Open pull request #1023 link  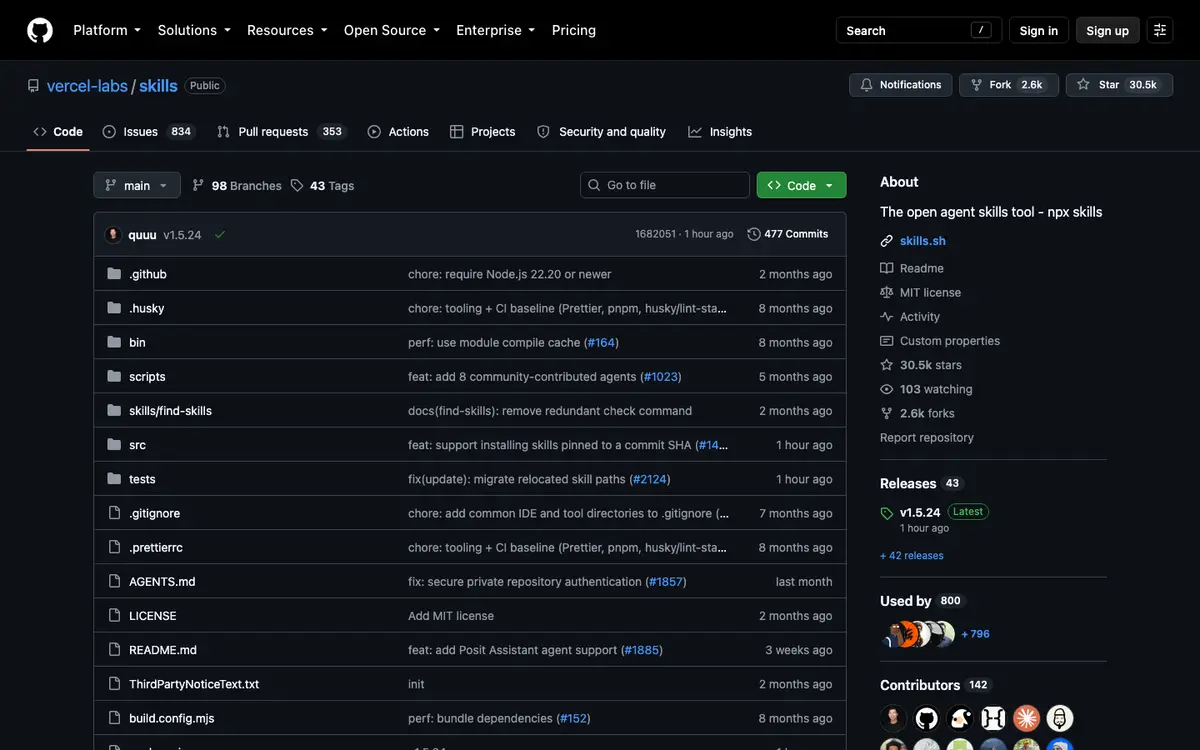point(660,376)
